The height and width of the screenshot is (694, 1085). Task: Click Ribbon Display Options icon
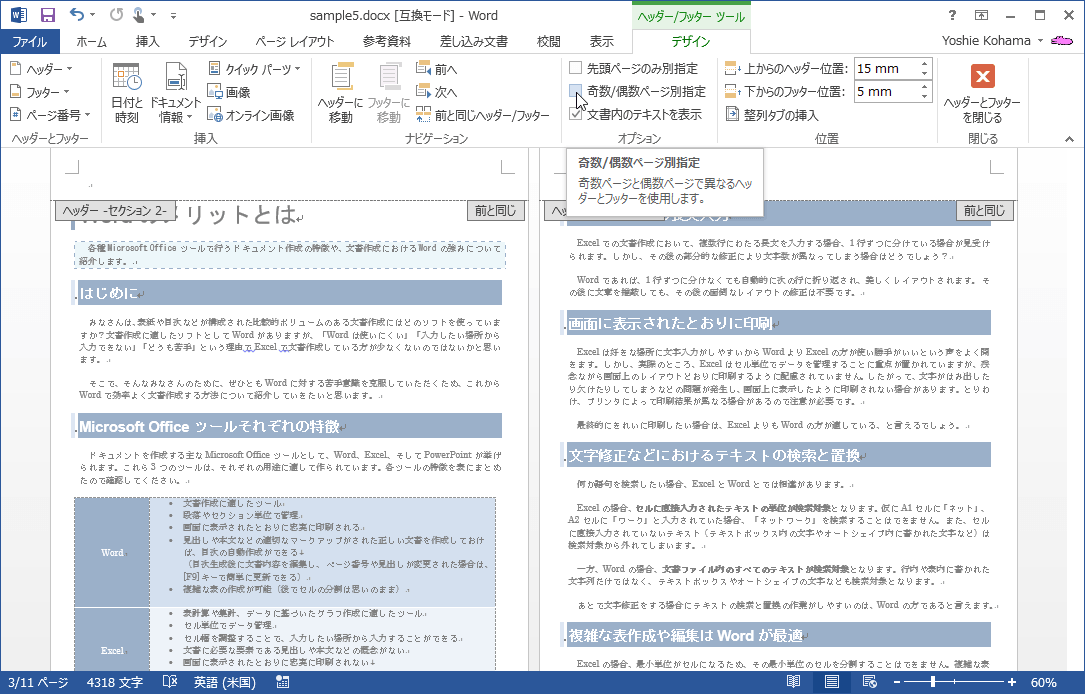tap(981, 15)
